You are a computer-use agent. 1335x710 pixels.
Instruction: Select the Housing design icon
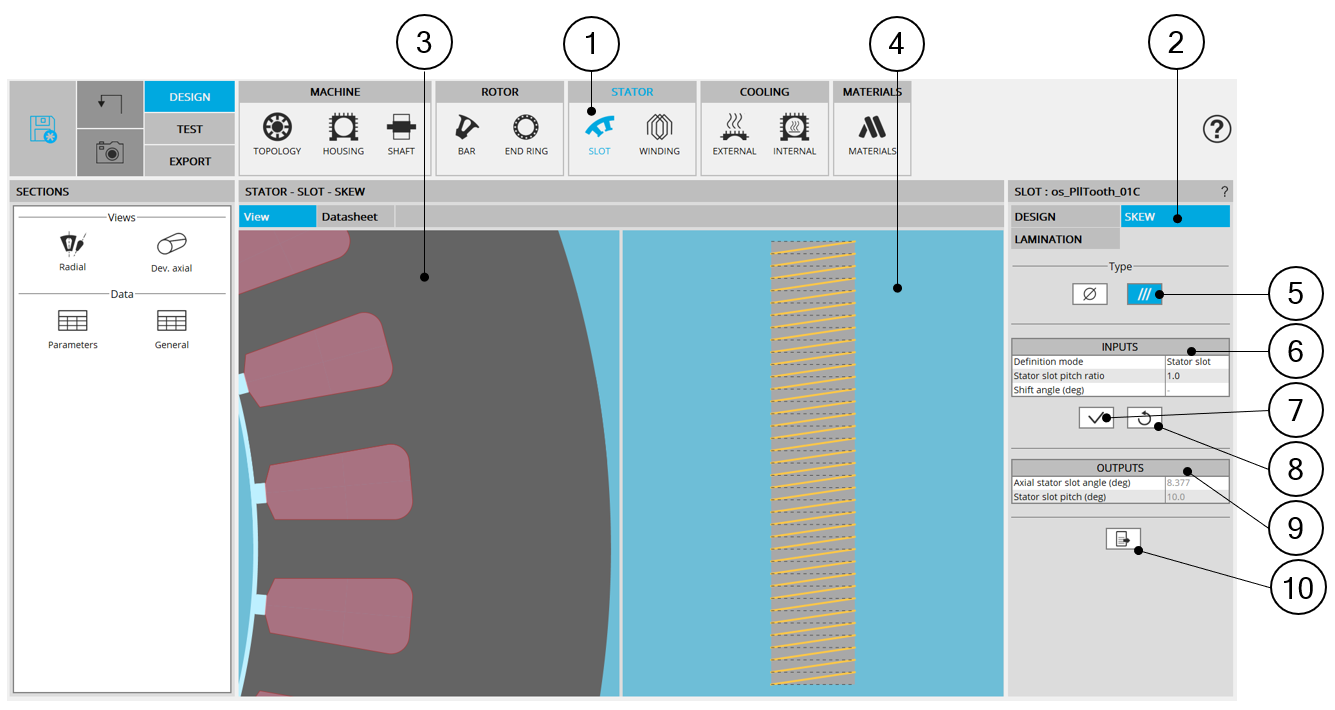point(343,135)
